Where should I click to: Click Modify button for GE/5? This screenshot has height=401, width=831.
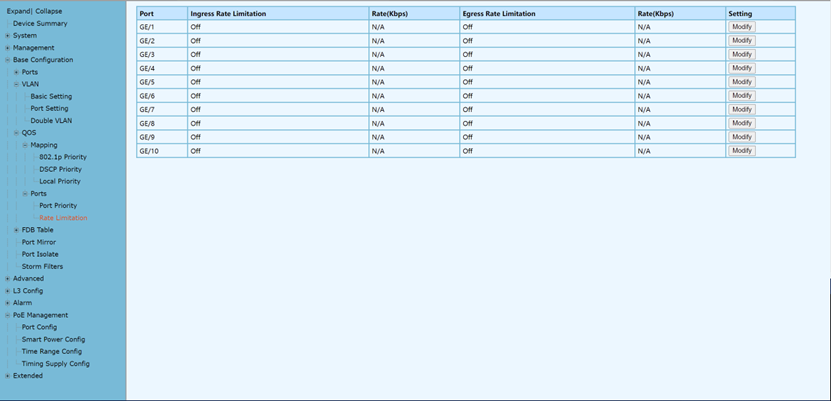pyautogui.click(x=741, y=82)
